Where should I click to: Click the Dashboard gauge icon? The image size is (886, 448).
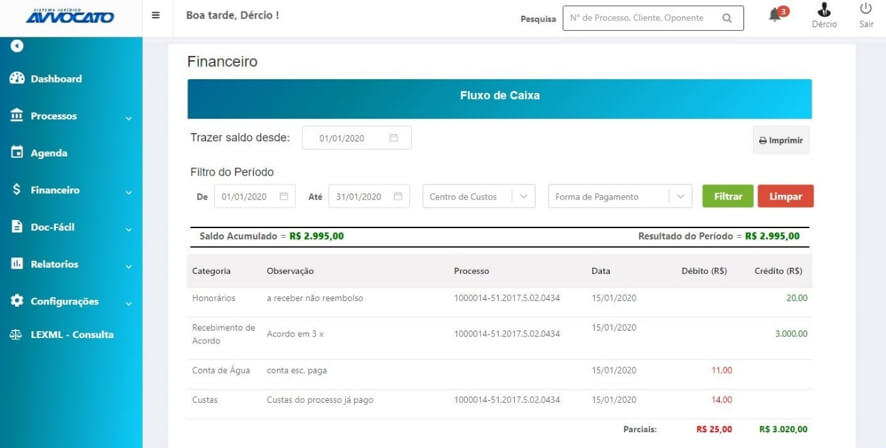[x=17, y=79]
